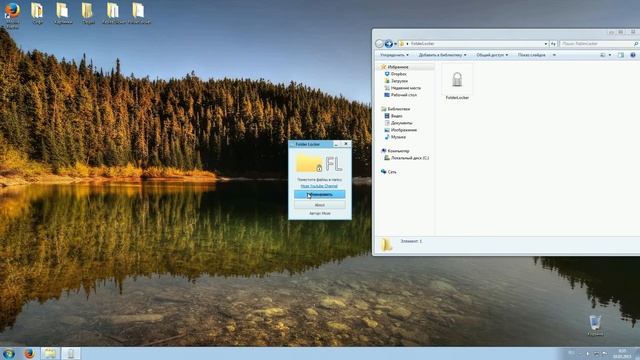This screenshot has width=640, height=360.
Task: Minimize the Folder Locker dialog
Action: 336,144
